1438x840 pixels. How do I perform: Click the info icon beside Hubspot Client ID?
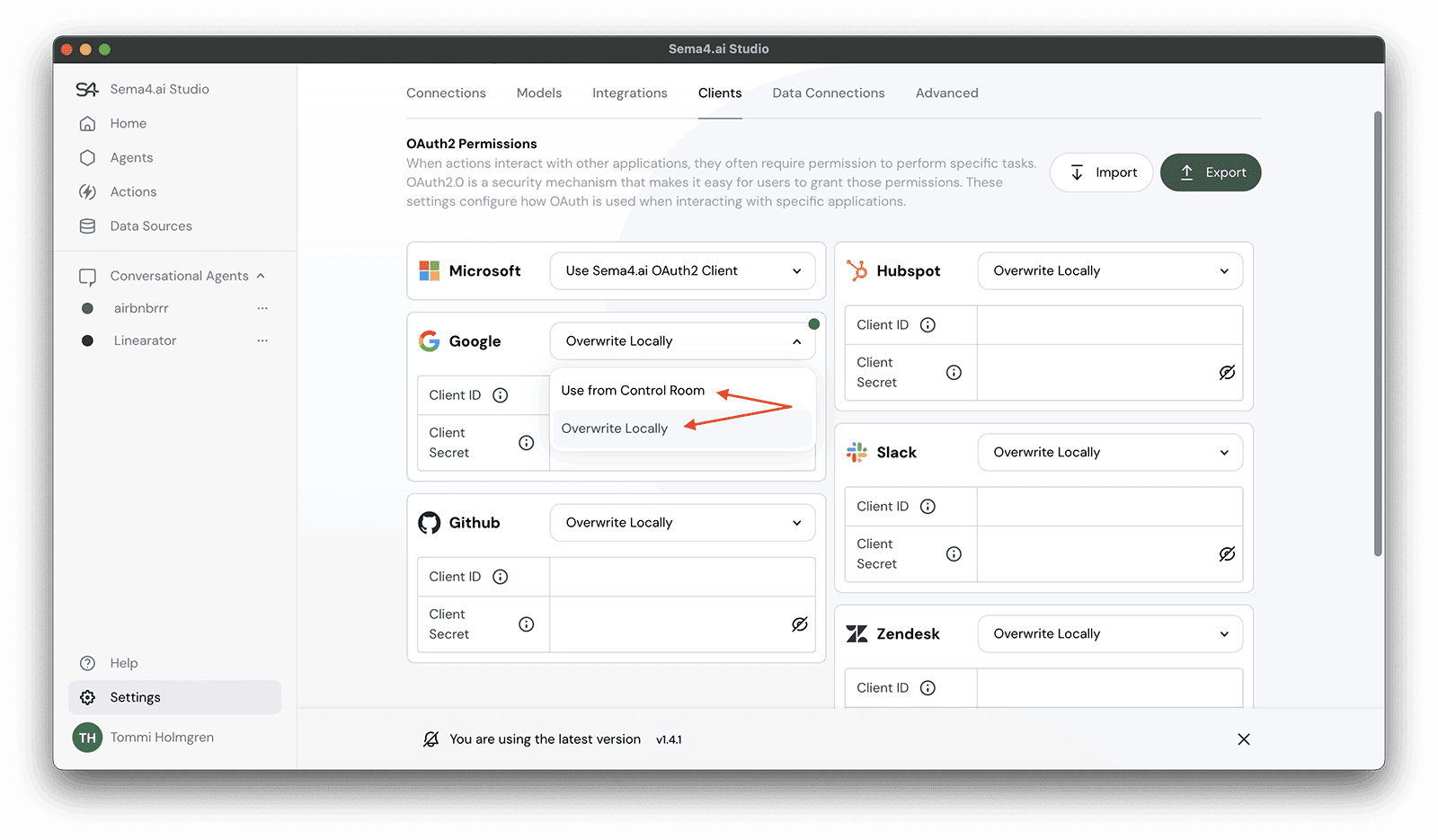click(x=928, y=324)
